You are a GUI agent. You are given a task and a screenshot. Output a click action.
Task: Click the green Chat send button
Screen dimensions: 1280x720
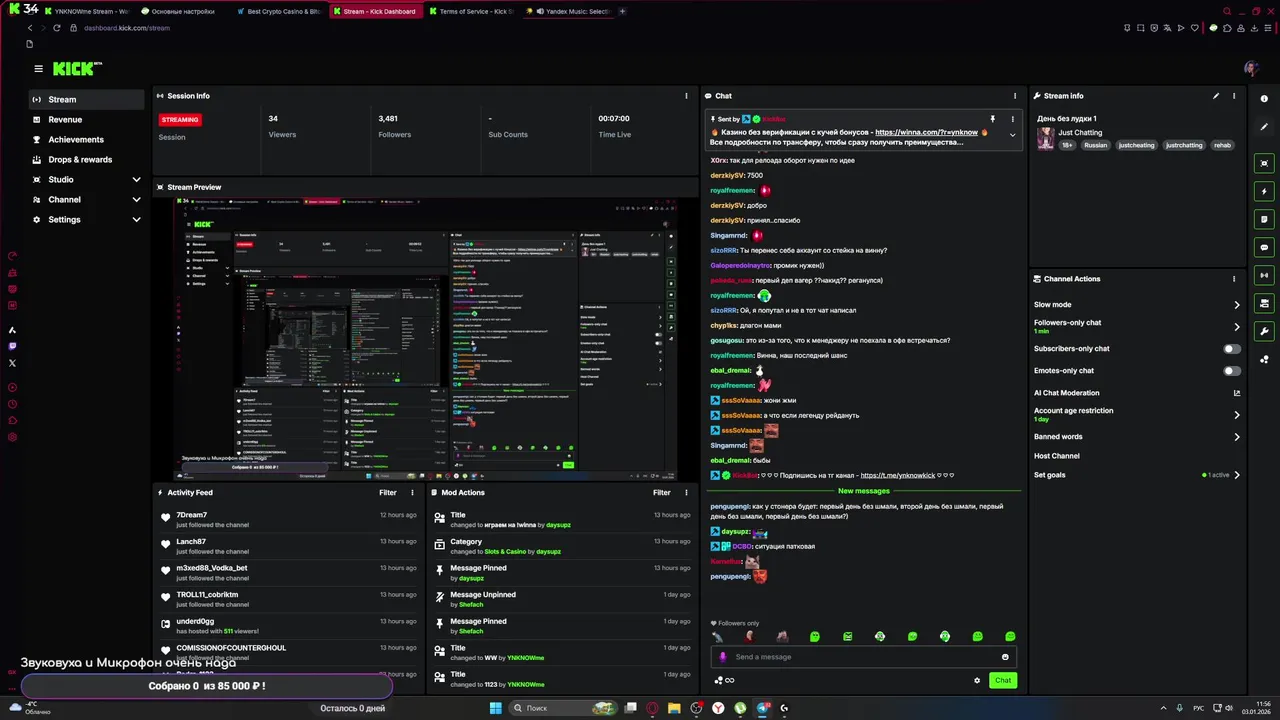coord(1003,680)
